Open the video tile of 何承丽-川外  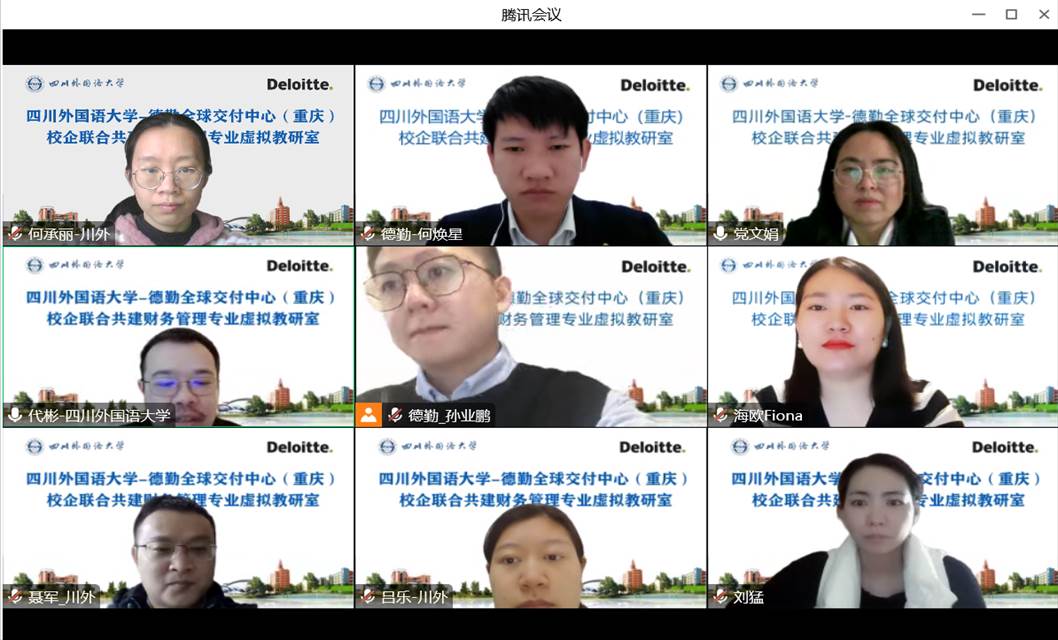[x=178, y=155]
